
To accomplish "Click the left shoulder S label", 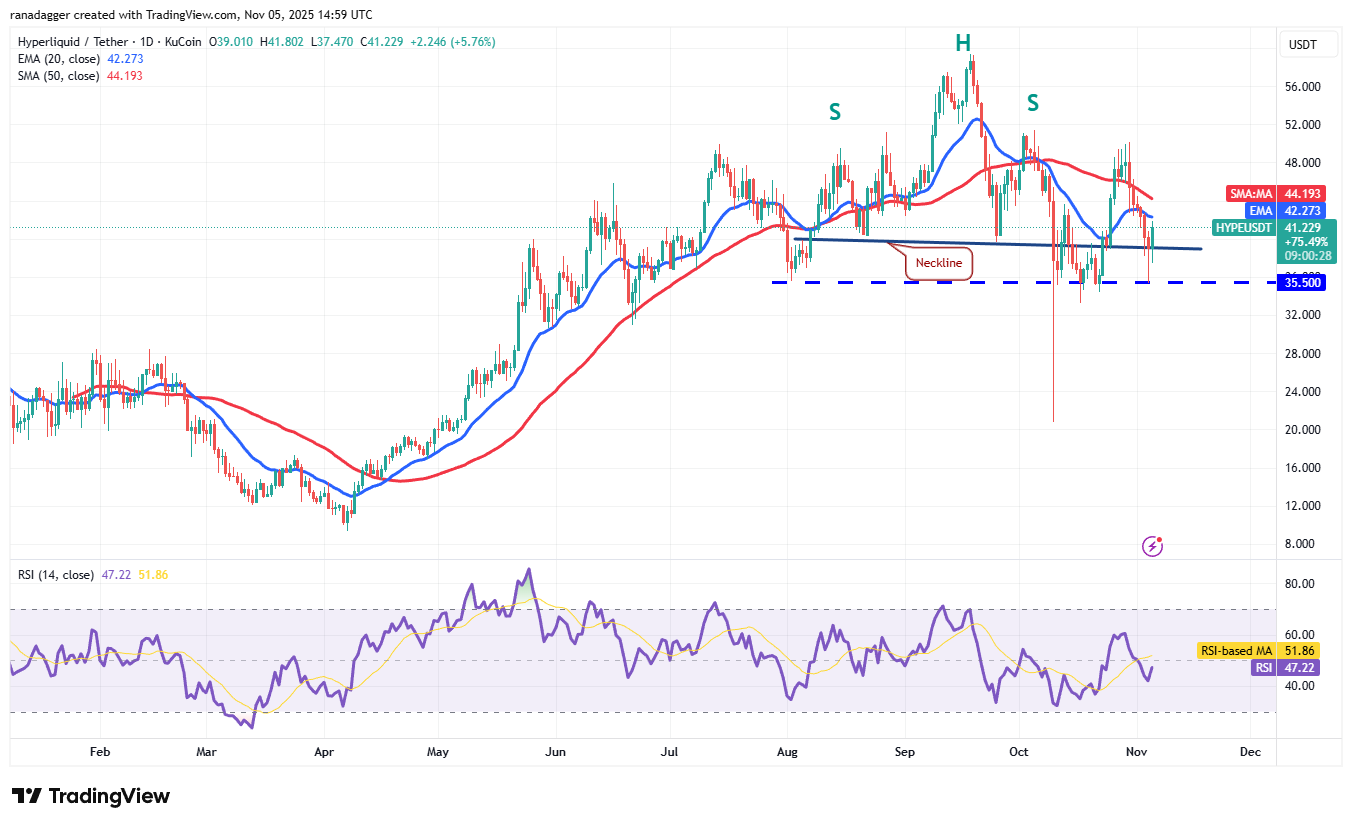I will click(x=834, y=112).
